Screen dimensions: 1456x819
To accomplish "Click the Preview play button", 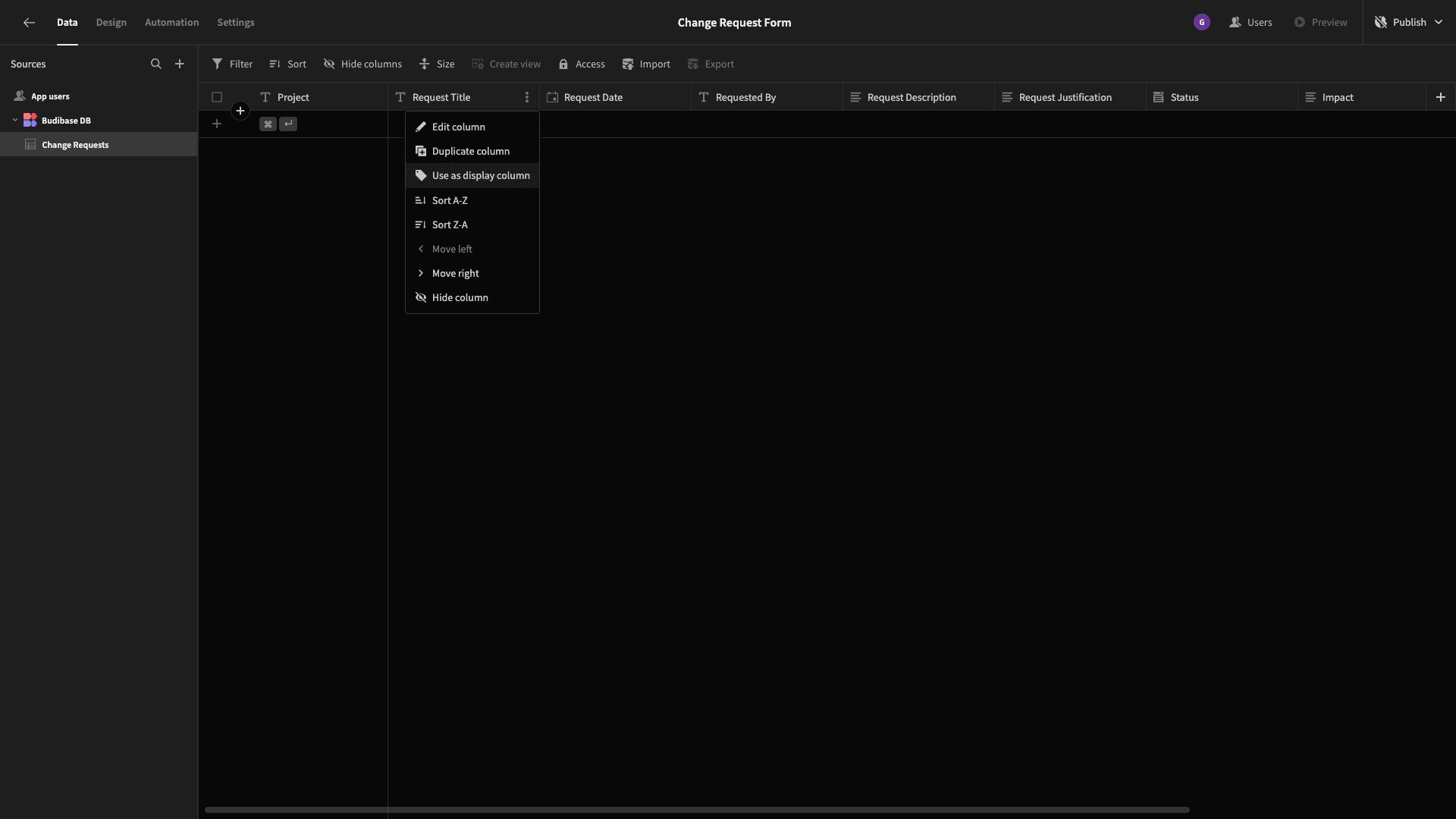I will pyautogui.click(x=1321, y=23).
